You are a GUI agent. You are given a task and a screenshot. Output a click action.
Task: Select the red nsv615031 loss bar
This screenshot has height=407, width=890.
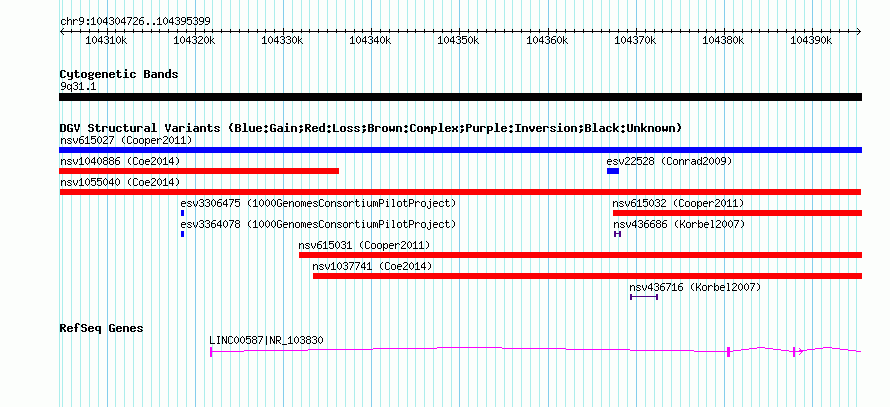pos(581,255)
